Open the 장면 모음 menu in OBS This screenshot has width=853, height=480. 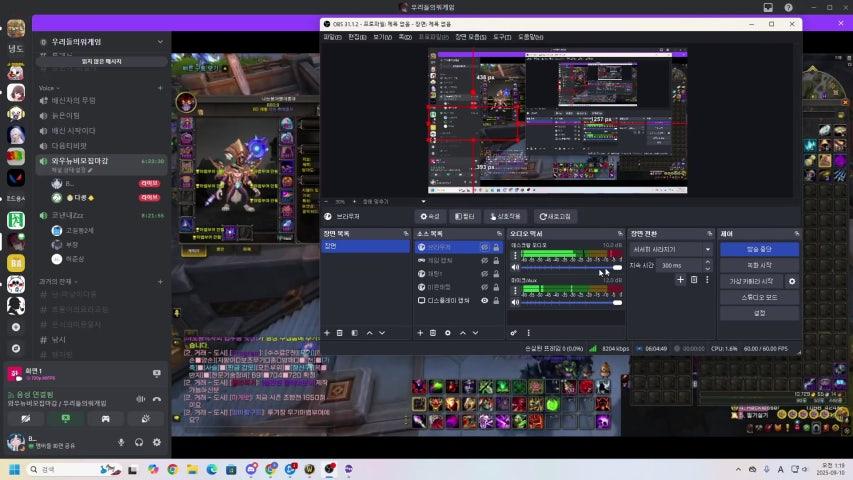coord(471,37)
